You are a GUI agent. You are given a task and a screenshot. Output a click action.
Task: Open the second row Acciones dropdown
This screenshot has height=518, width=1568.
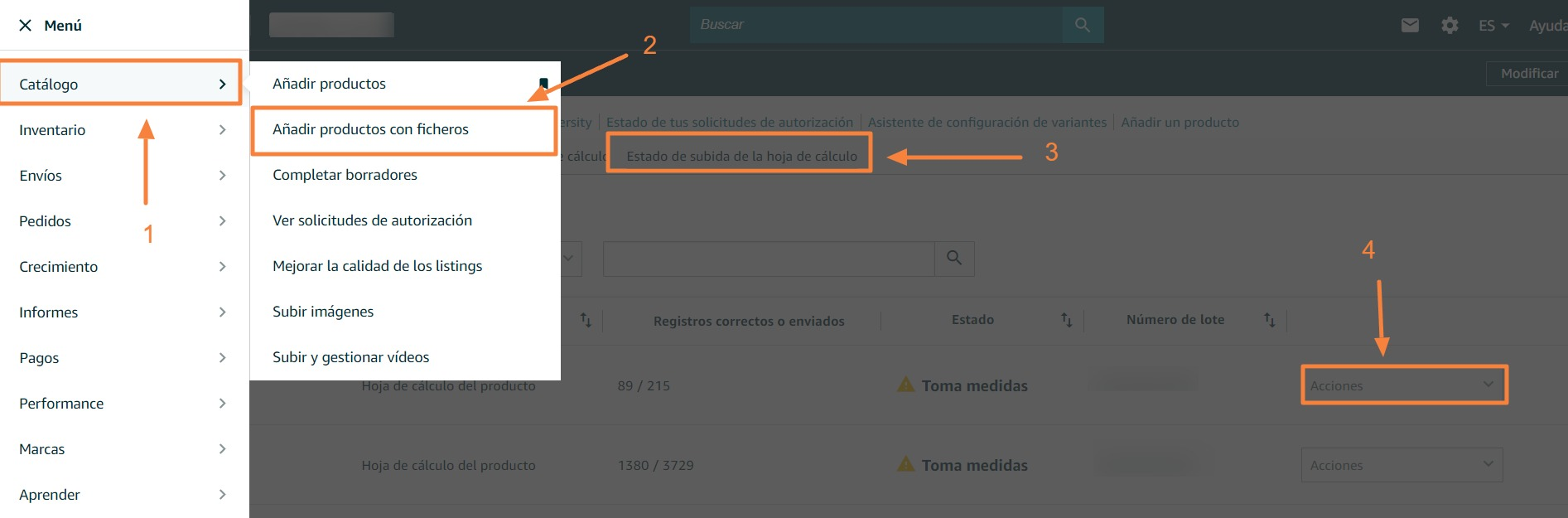point(1402,465)
